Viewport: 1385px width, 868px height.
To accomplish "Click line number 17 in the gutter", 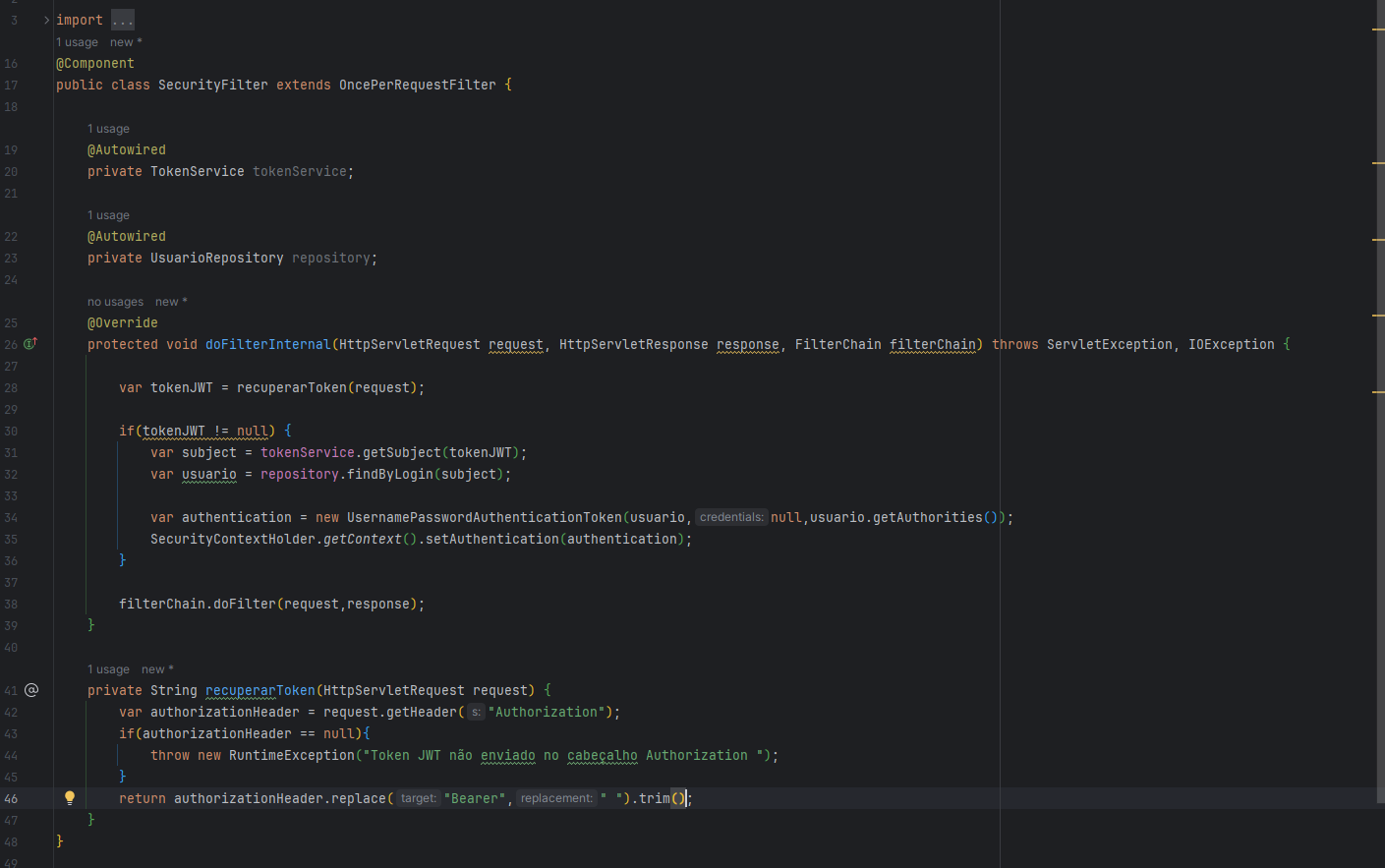I will pos(11,85).
